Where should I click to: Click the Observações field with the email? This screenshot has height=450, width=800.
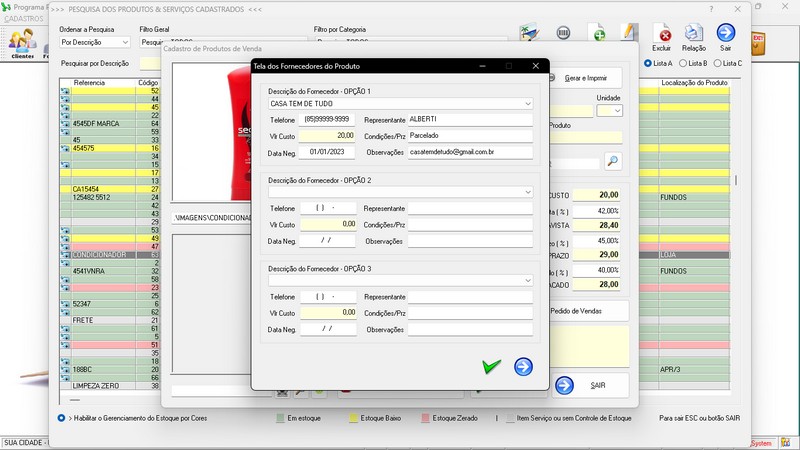pos(470,152)
